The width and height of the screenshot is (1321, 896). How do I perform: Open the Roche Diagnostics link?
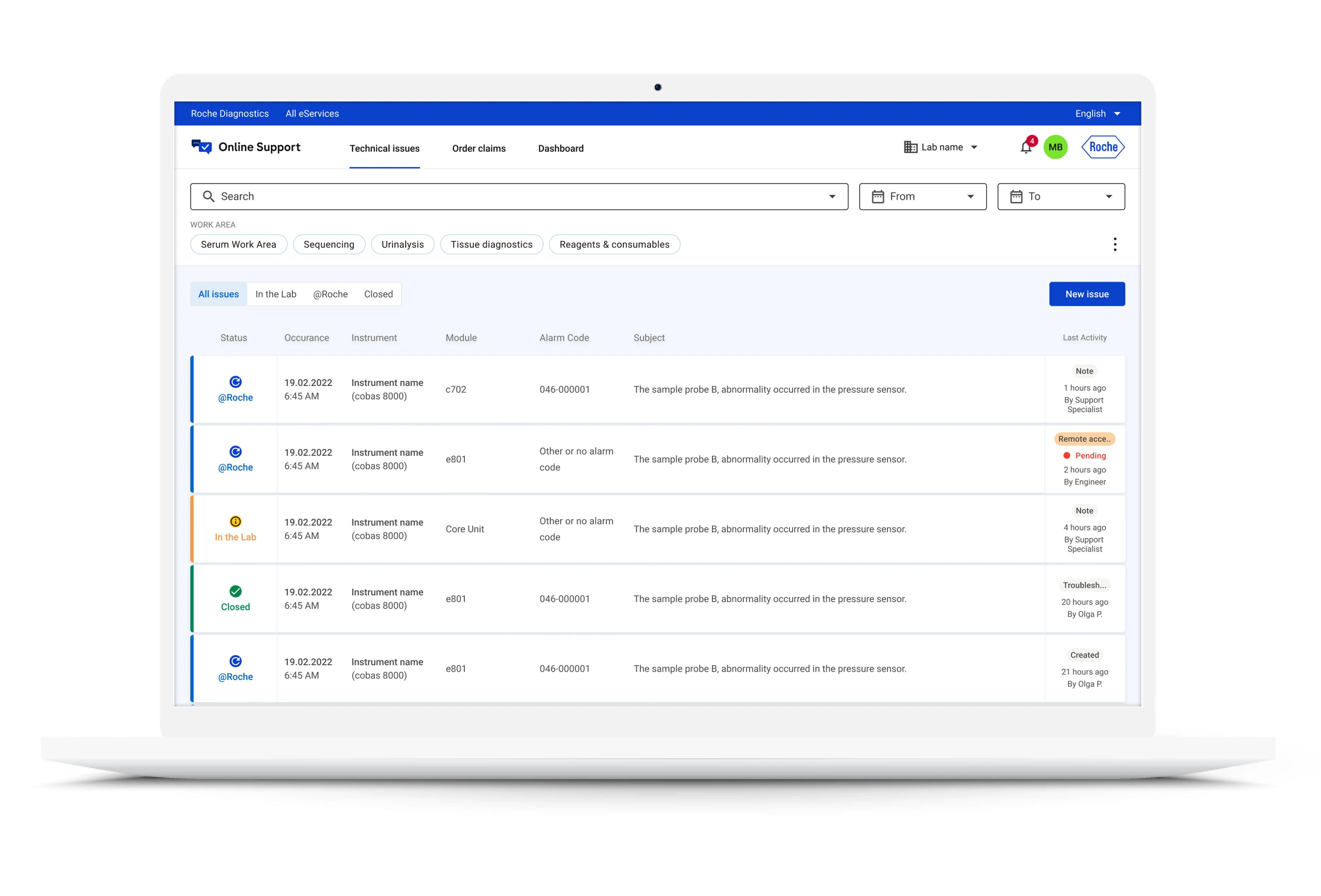[x=230, y=114]
